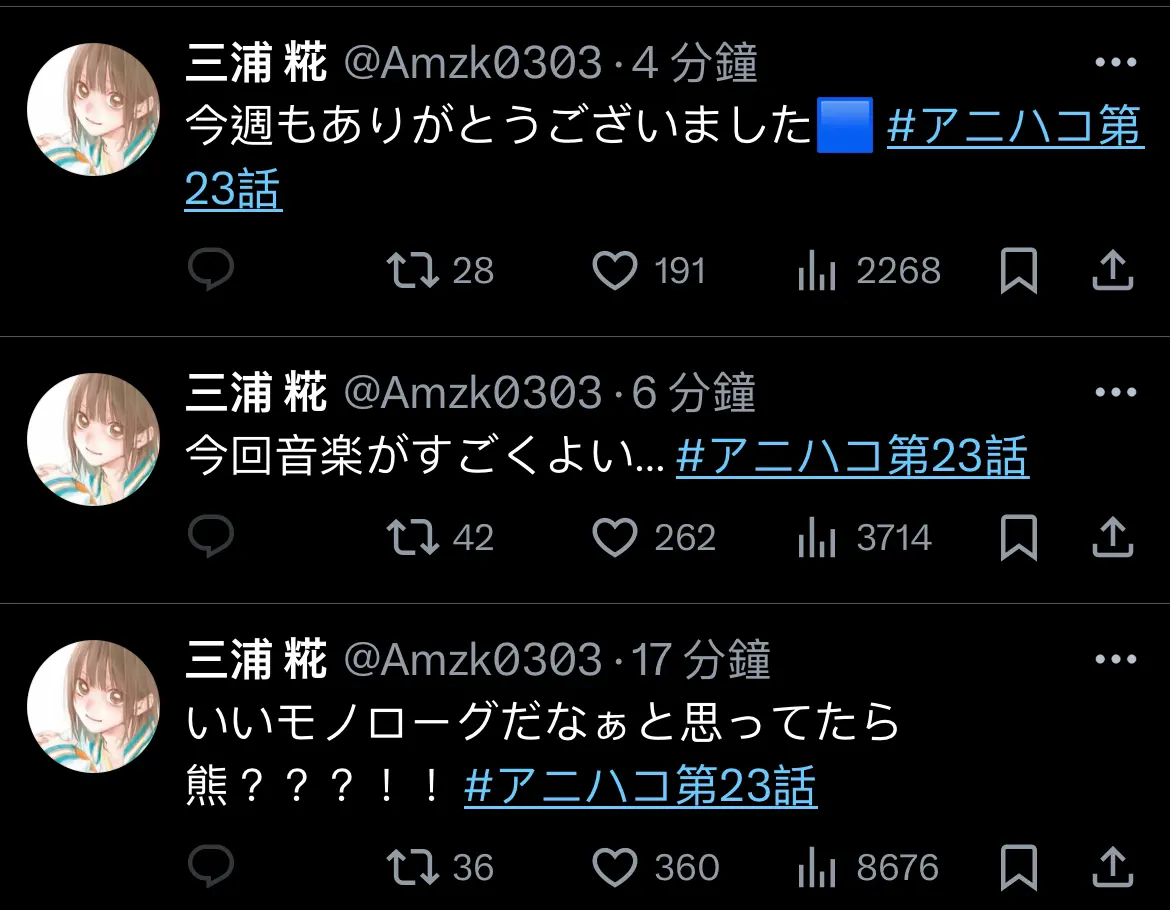Open hashtag #アニハコ第23話 in the 熊 post
Screen dimensions: 1170x910
[x=640, y=786]
